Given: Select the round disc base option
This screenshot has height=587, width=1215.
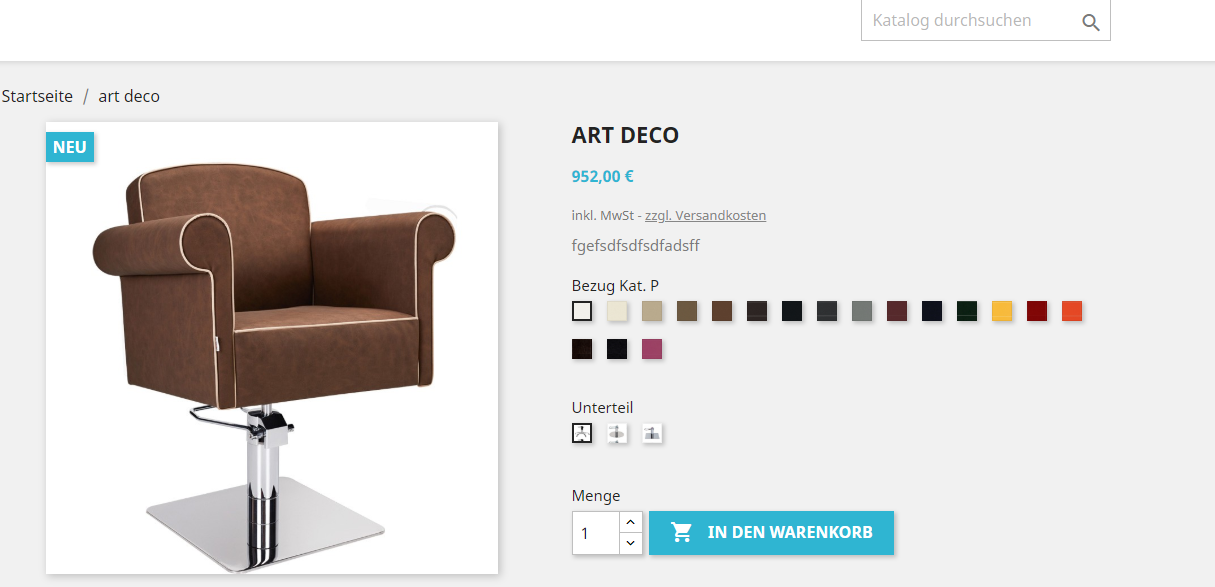Looking at the screenshot, I should (x=617, y=433).
